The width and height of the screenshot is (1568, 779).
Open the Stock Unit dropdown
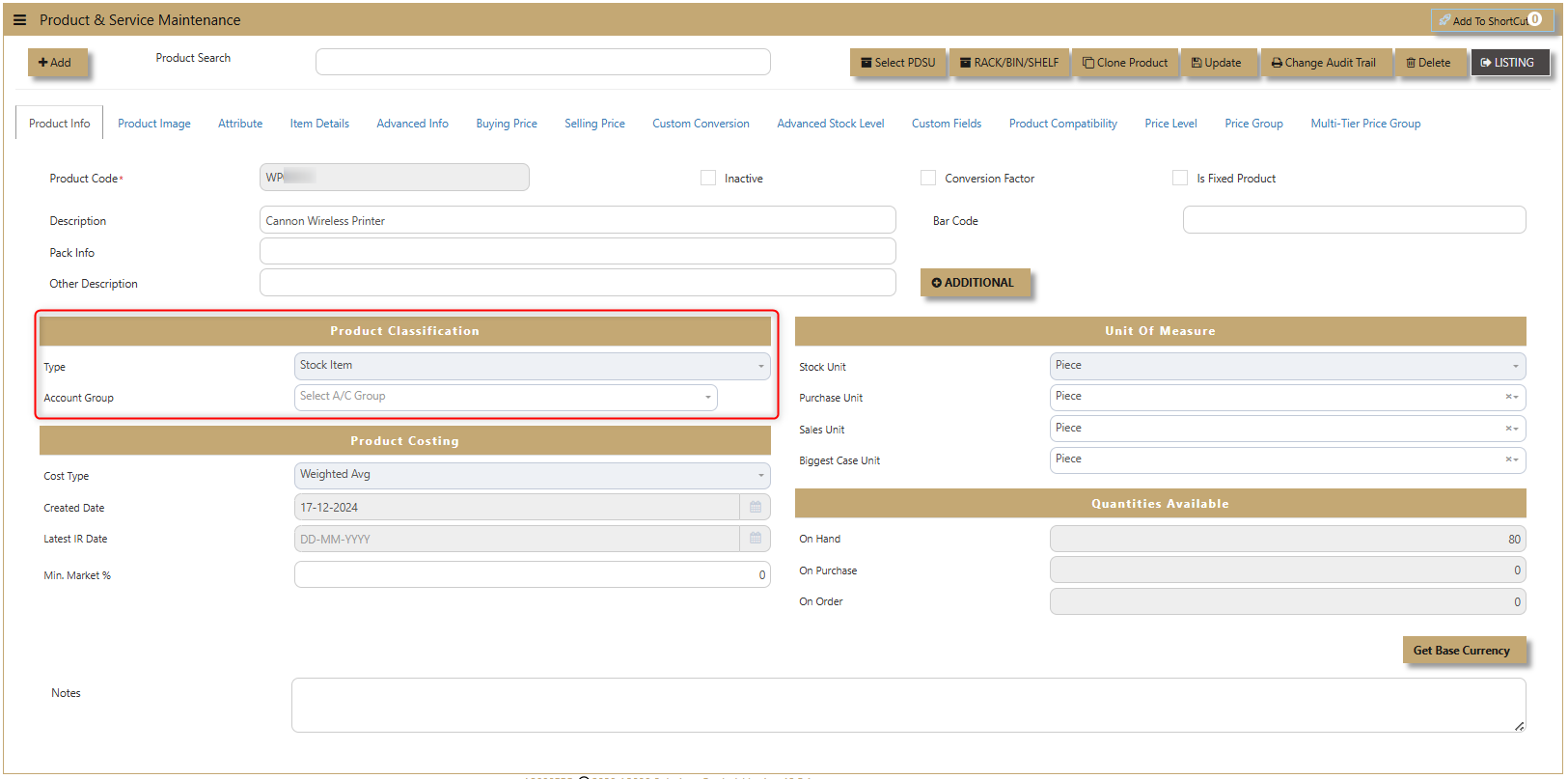(1287, 366)
